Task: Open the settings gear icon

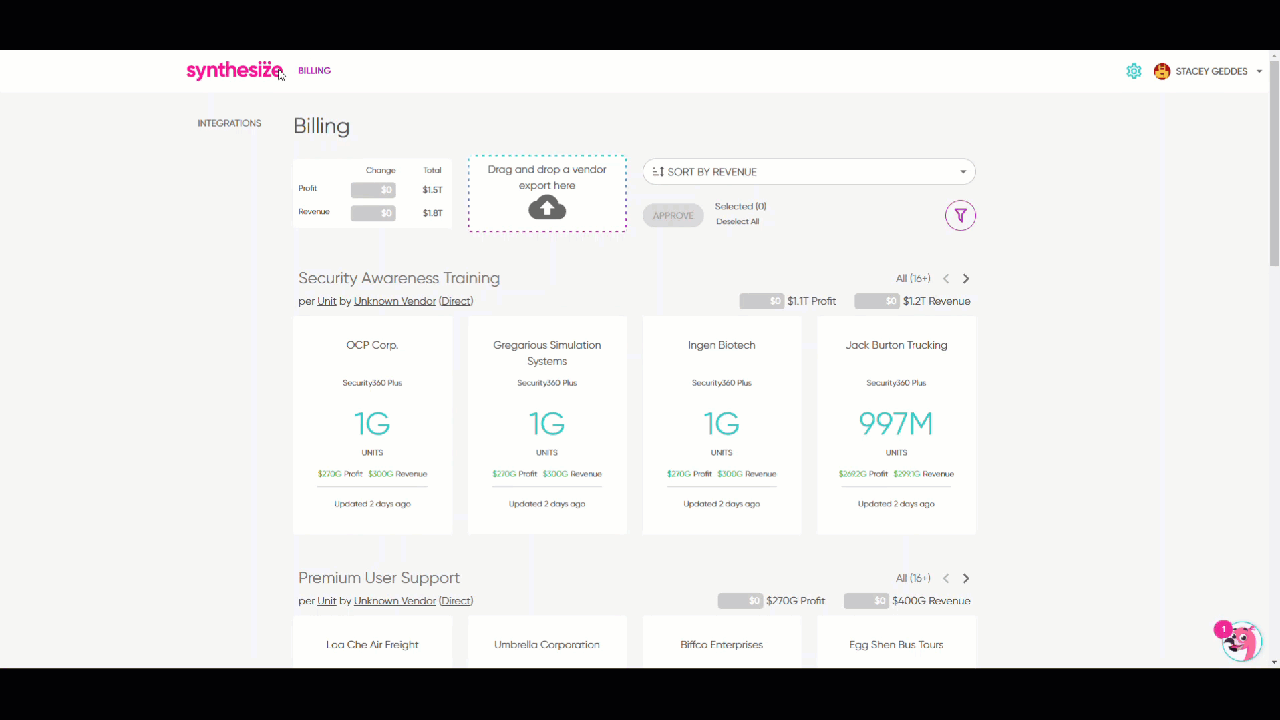Action: click(x=1133, y=71)
